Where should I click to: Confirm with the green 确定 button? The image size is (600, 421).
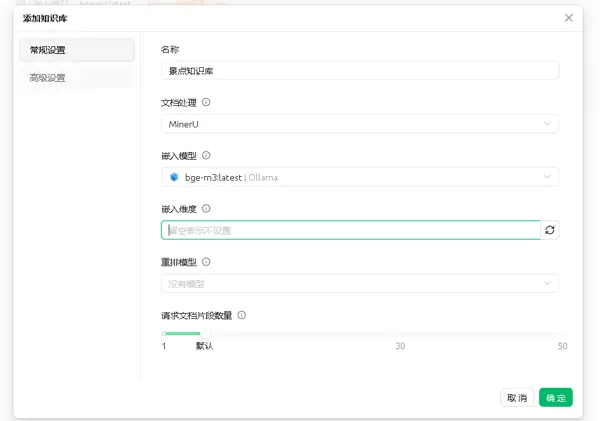[x=555, y=398]
